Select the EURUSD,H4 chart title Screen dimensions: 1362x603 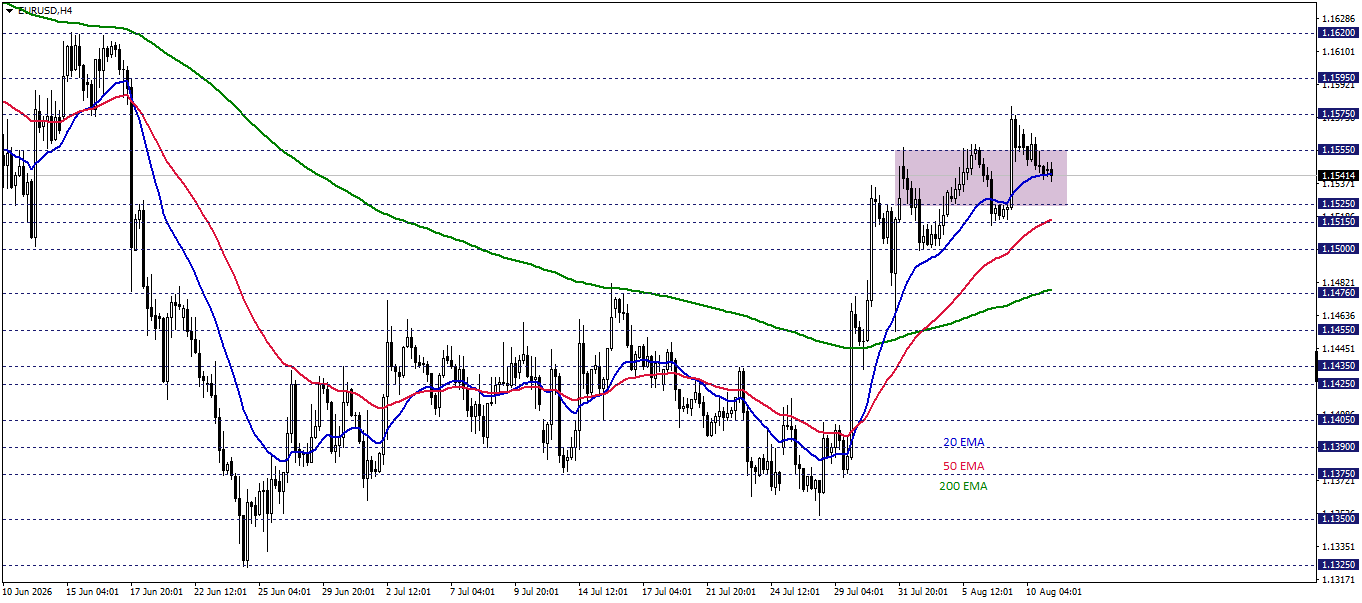[x=44, y=10]
